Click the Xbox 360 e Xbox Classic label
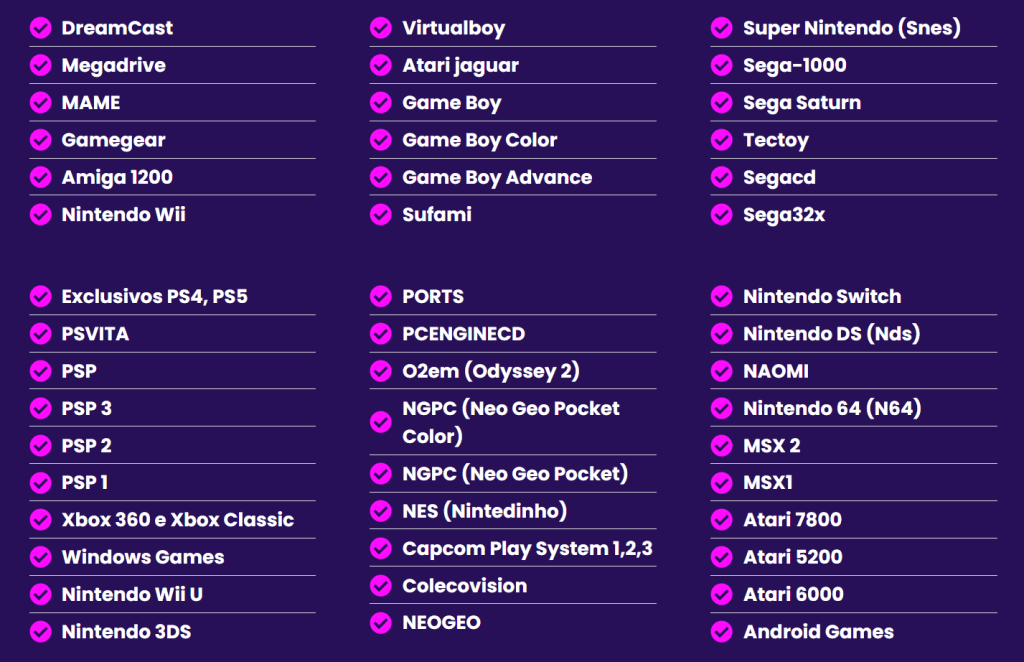The image size is (1024, 662). 177,520
